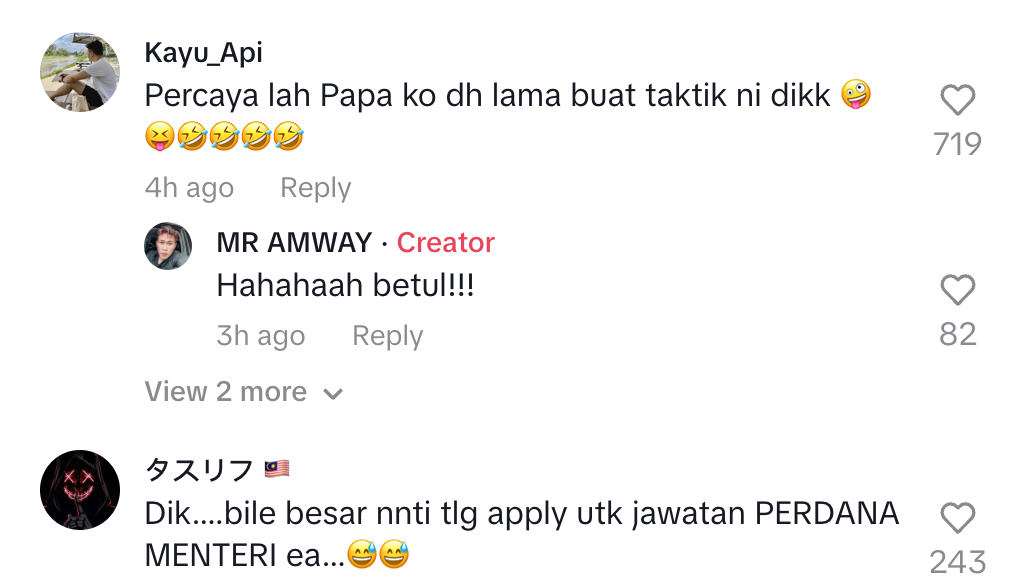Viewport: 1030px width, 584px height.
Task: Open the red neon mask avatar
Action: (80, 490)
